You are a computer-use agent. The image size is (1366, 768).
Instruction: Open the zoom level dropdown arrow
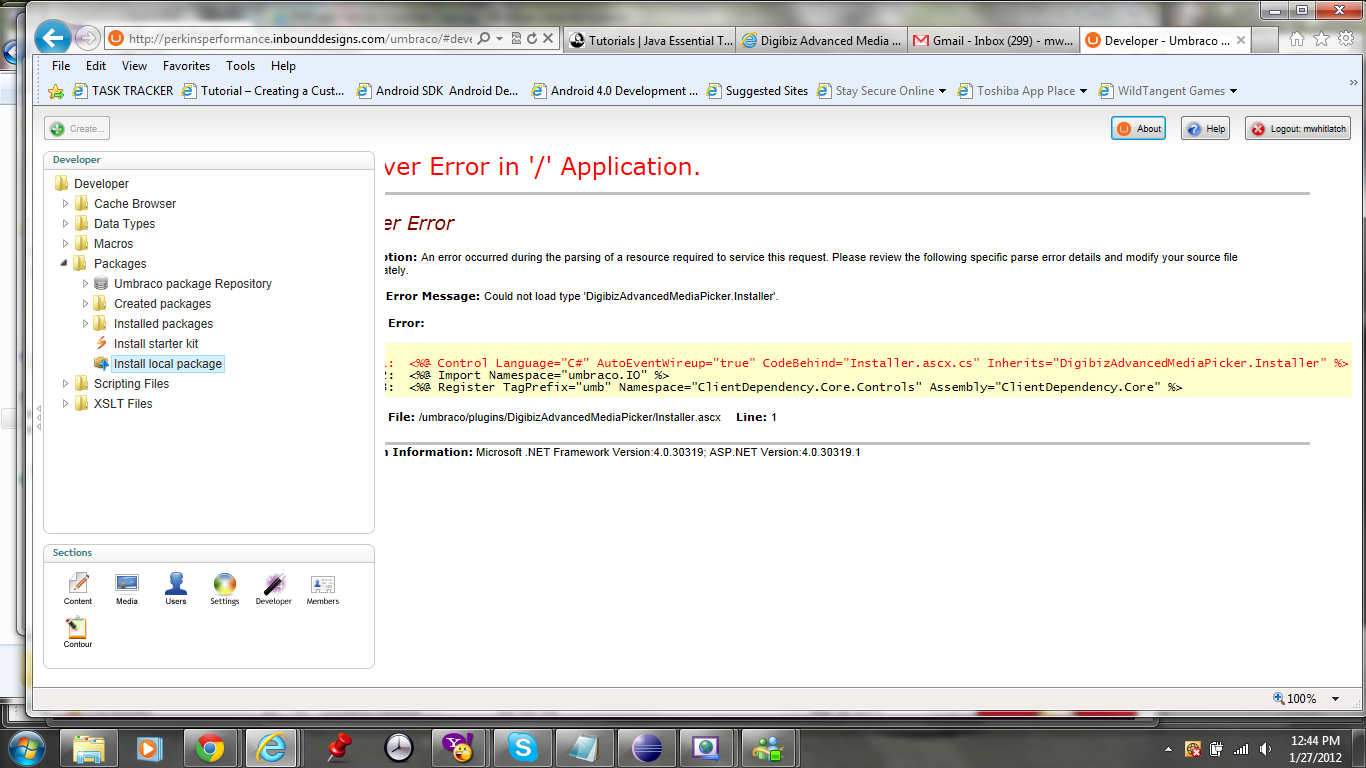1337,699
